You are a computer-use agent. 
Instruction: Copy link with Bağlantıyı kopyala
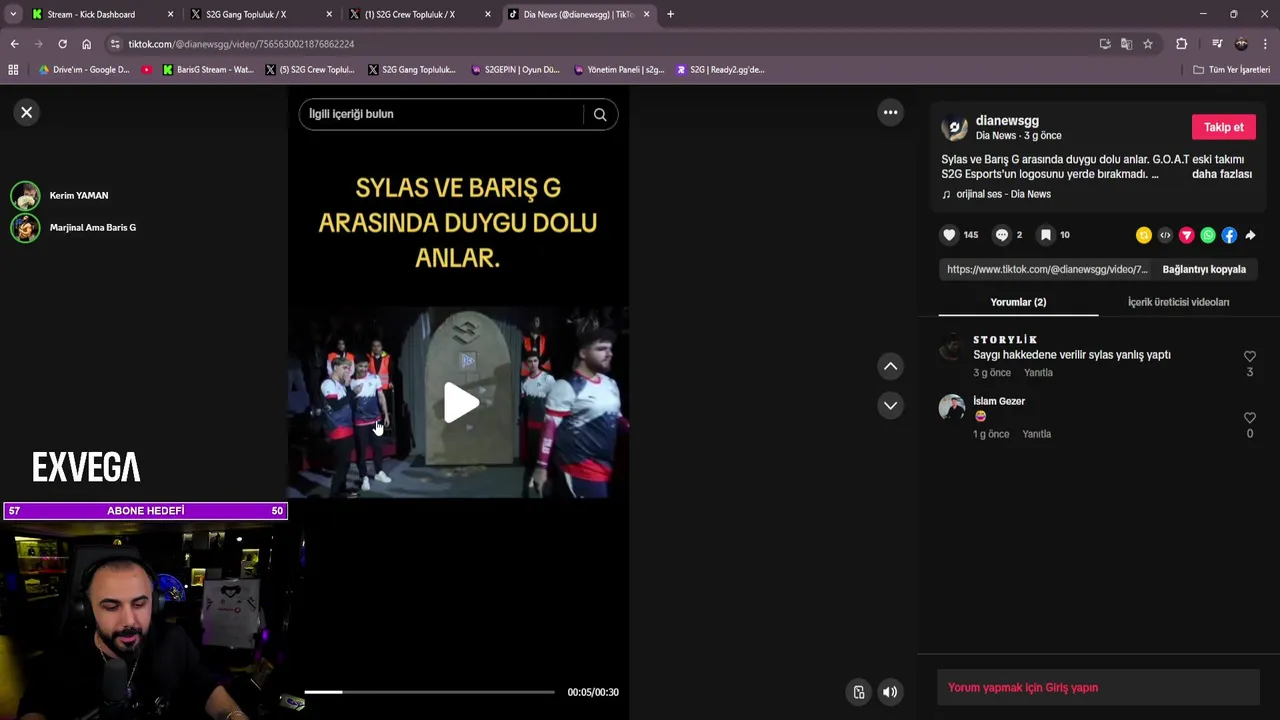(1204, 269)
